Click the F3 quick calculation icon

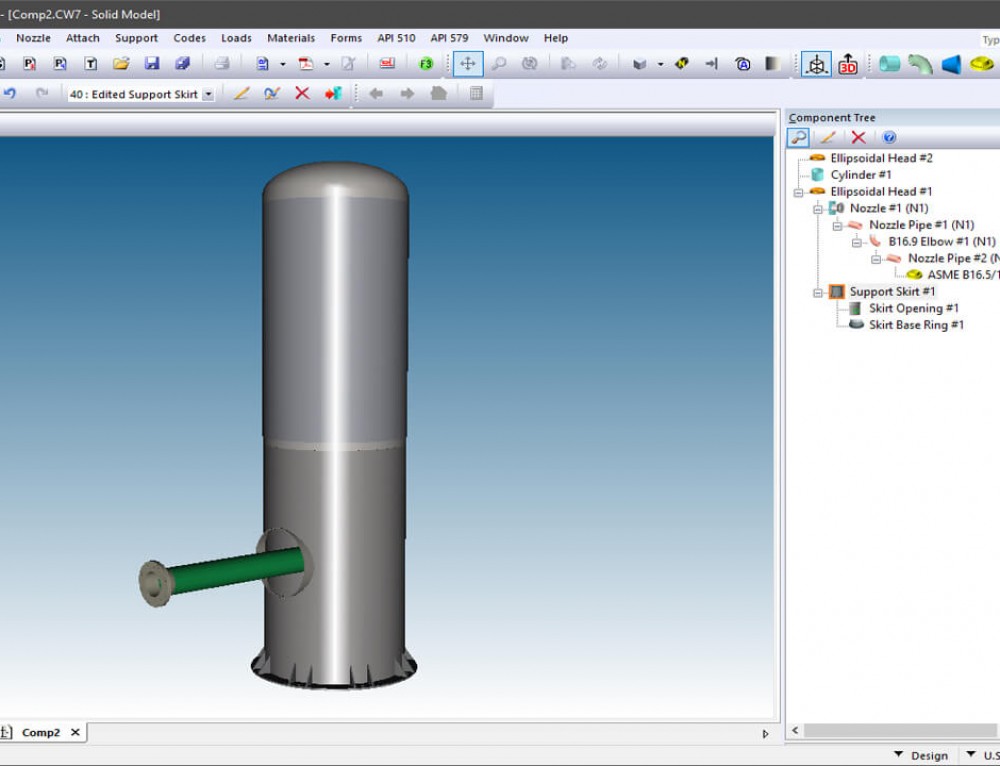(x=427, y=63)
